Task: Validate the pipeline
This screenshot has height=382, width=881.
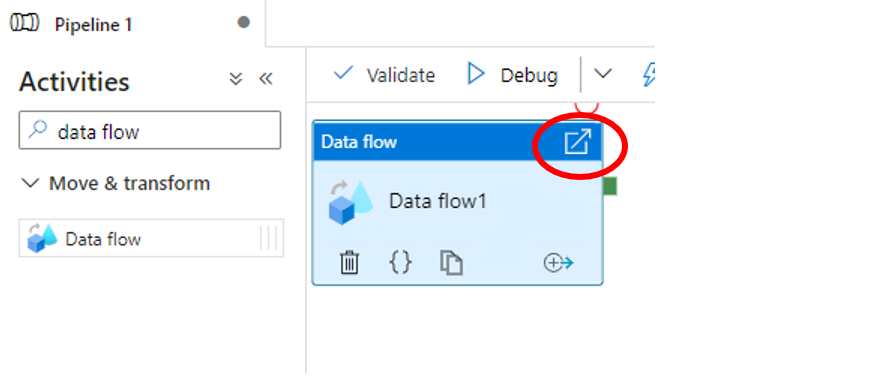Action: pyautogui.click(x=384, y=75)
